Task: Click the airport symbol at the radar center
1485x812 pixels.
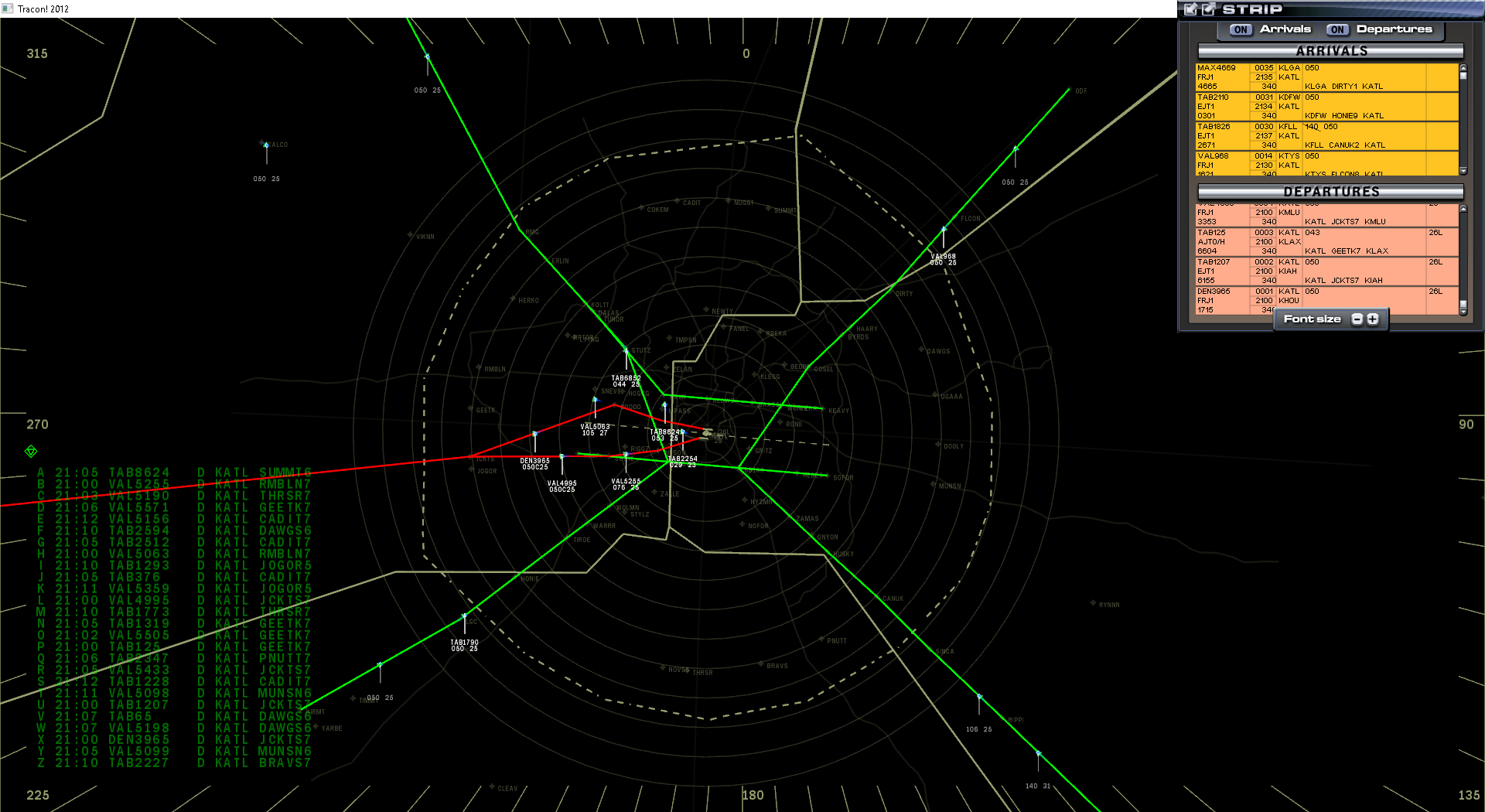Action: (708, 434)
